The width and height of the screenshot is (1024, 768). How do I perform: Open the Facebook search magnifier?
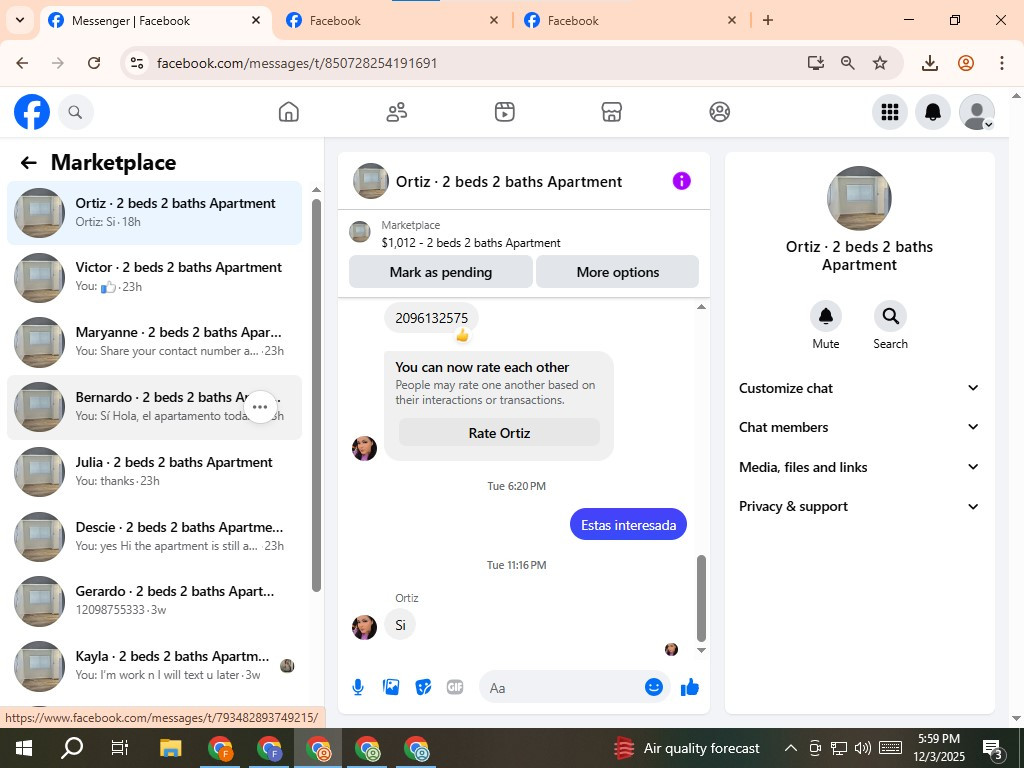76,112
